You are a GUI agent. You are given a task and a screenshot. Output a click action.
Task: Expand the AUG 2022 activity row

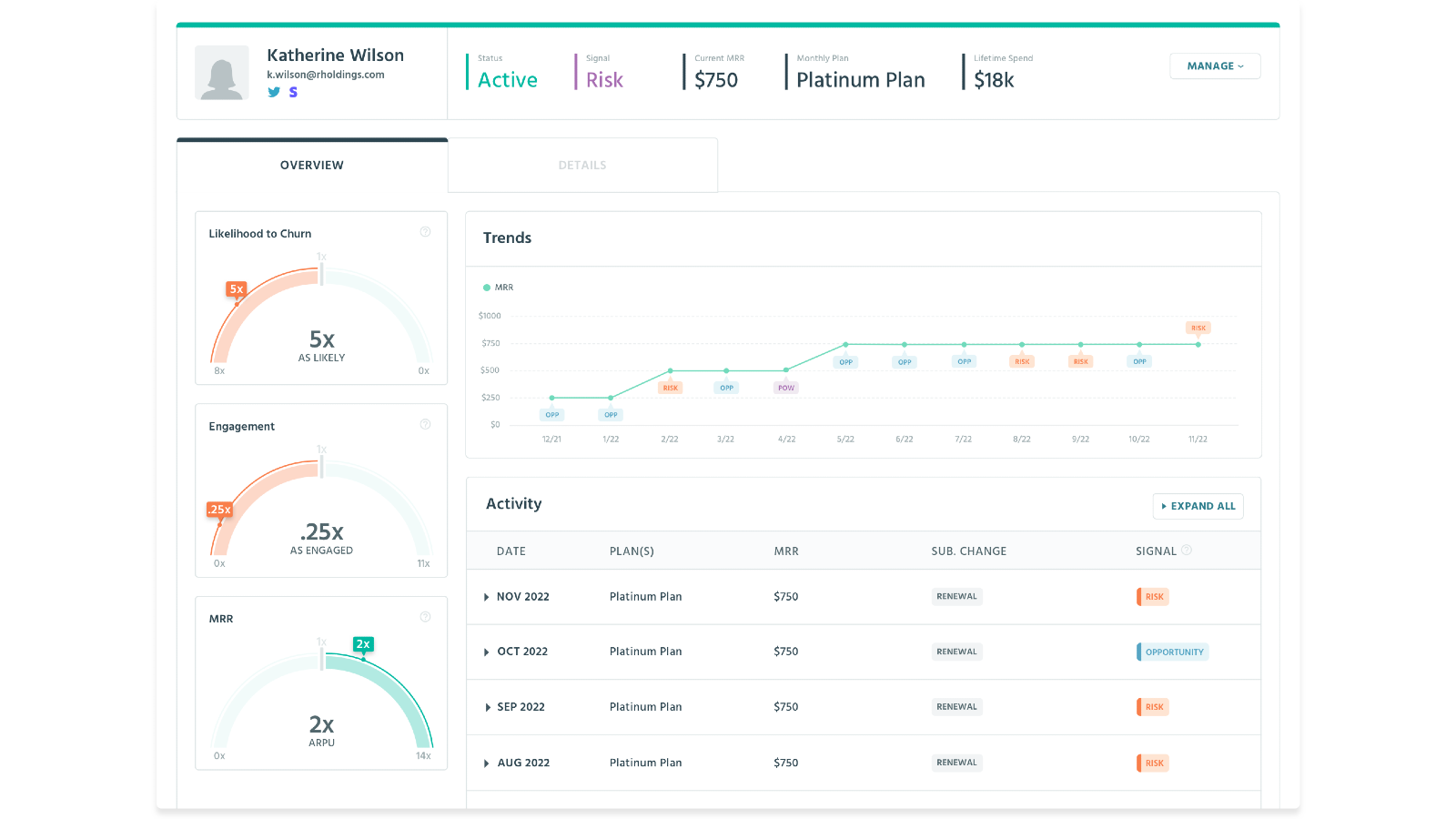click(x=487, y=763)
